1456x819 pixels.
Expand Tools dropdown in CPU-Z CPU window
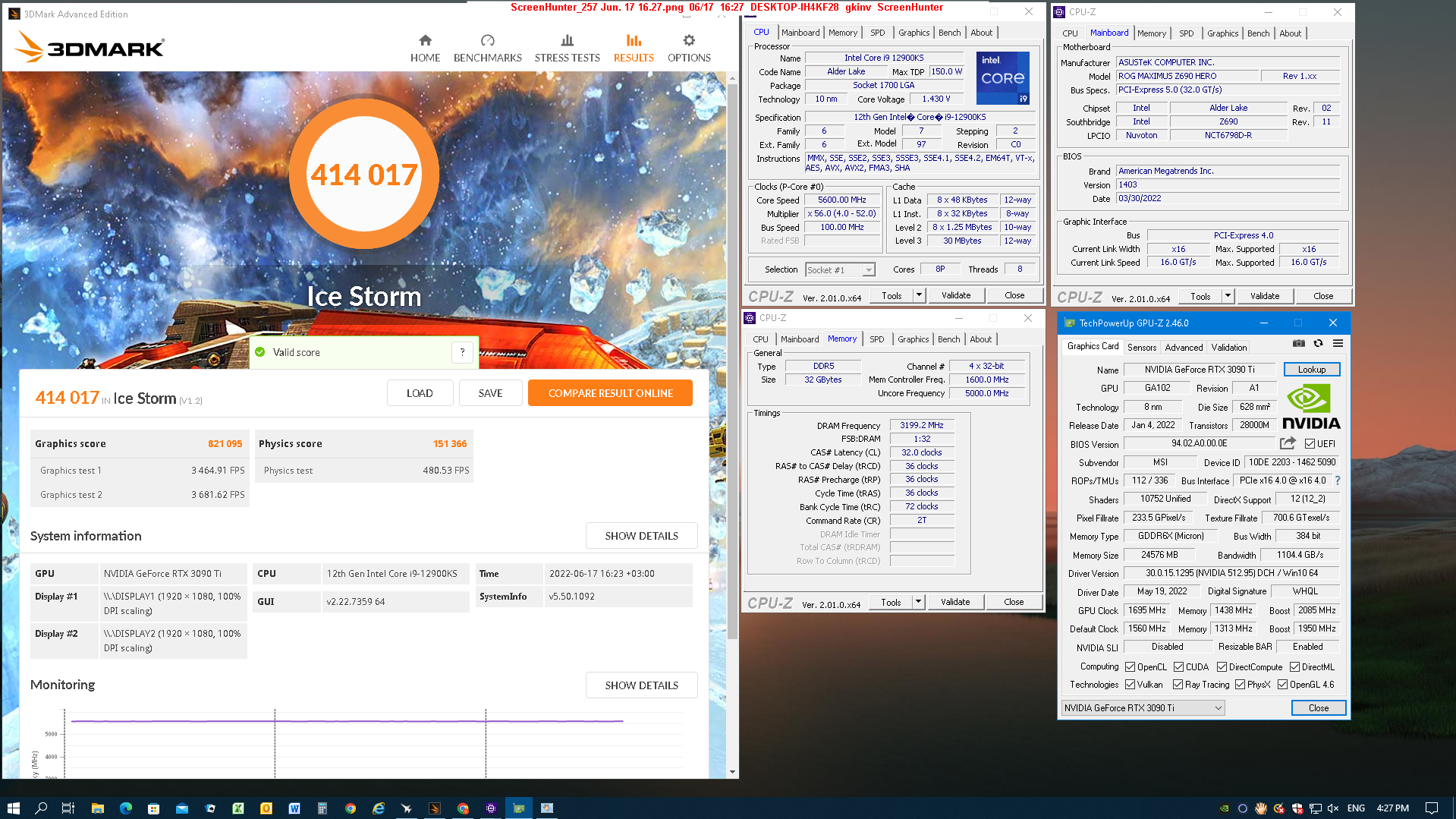pos(919,295)
